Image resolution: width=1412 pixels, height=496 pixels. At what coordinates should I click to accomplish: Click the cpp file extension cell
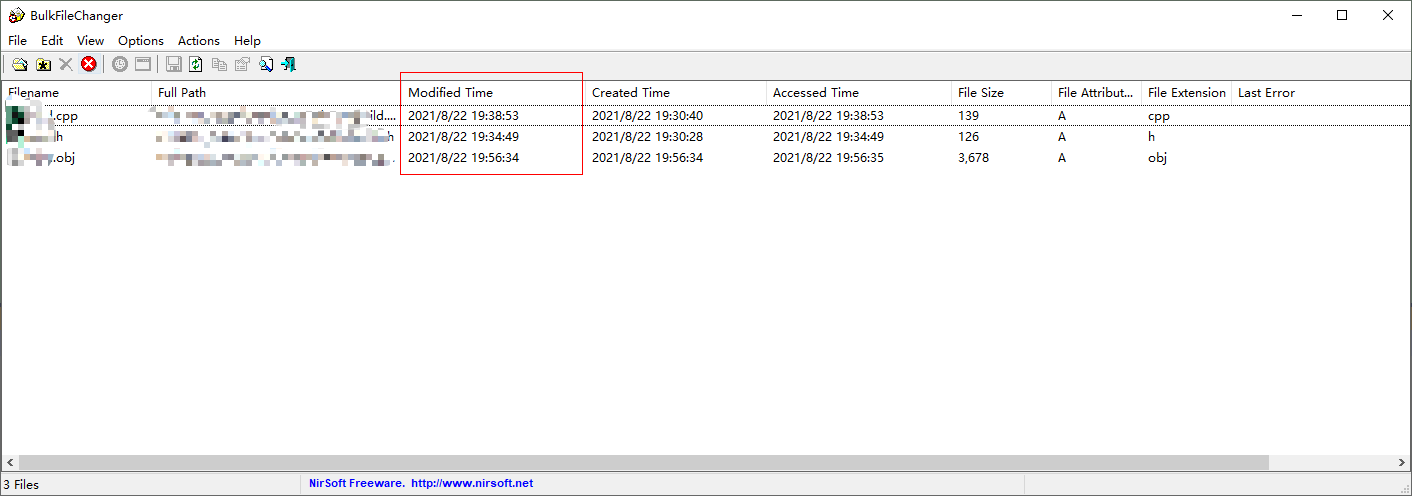pyautogui.click(x=1159, y=116)
